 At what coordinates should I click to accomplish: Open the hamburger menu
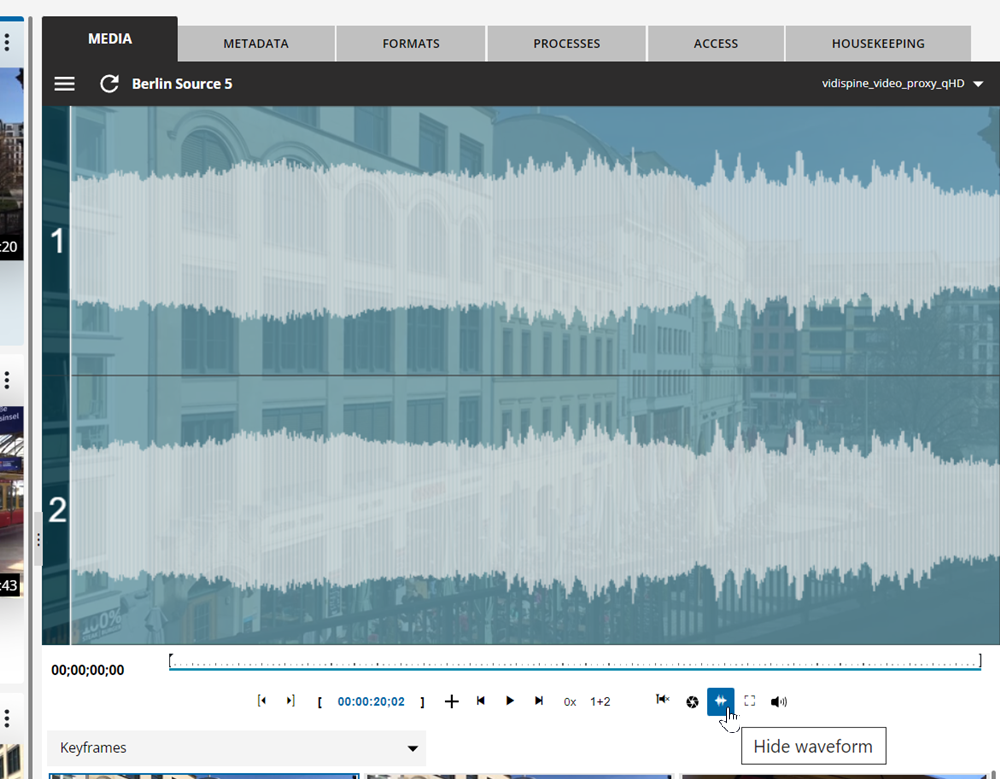[x=64, y=84]
